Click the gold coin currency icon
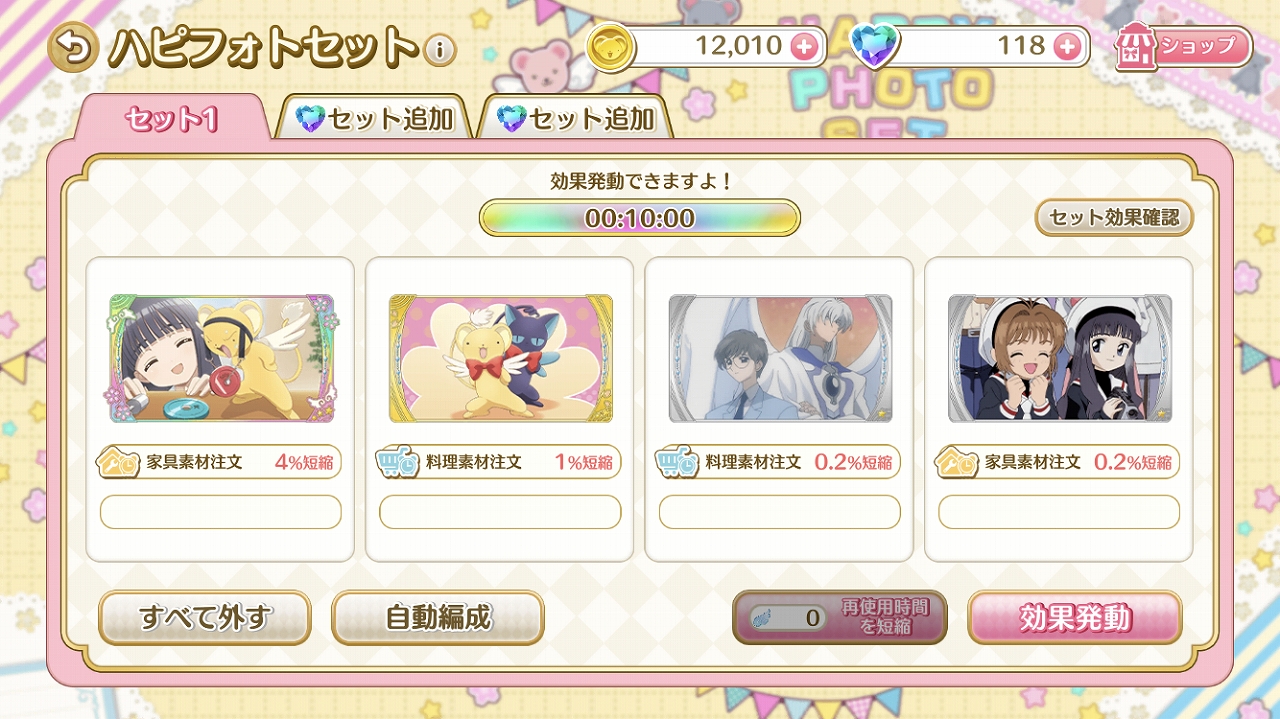1280x719 pixels. [611, 47]
